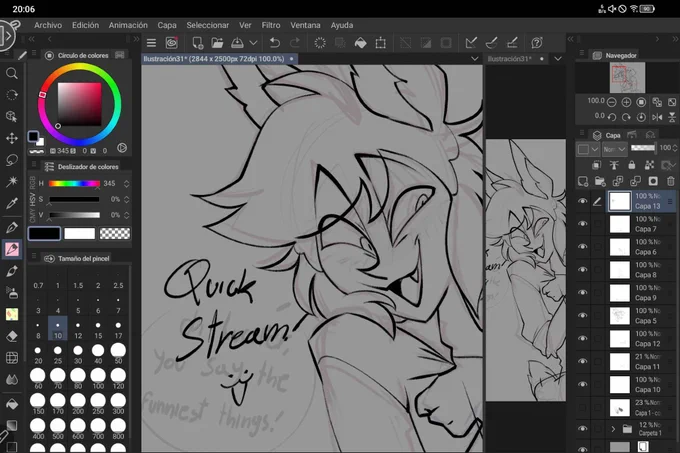The height and width of the screenshot is (453, 680).
Task: Toggle Lock transparent pixels icon
Action: (649, 165)
